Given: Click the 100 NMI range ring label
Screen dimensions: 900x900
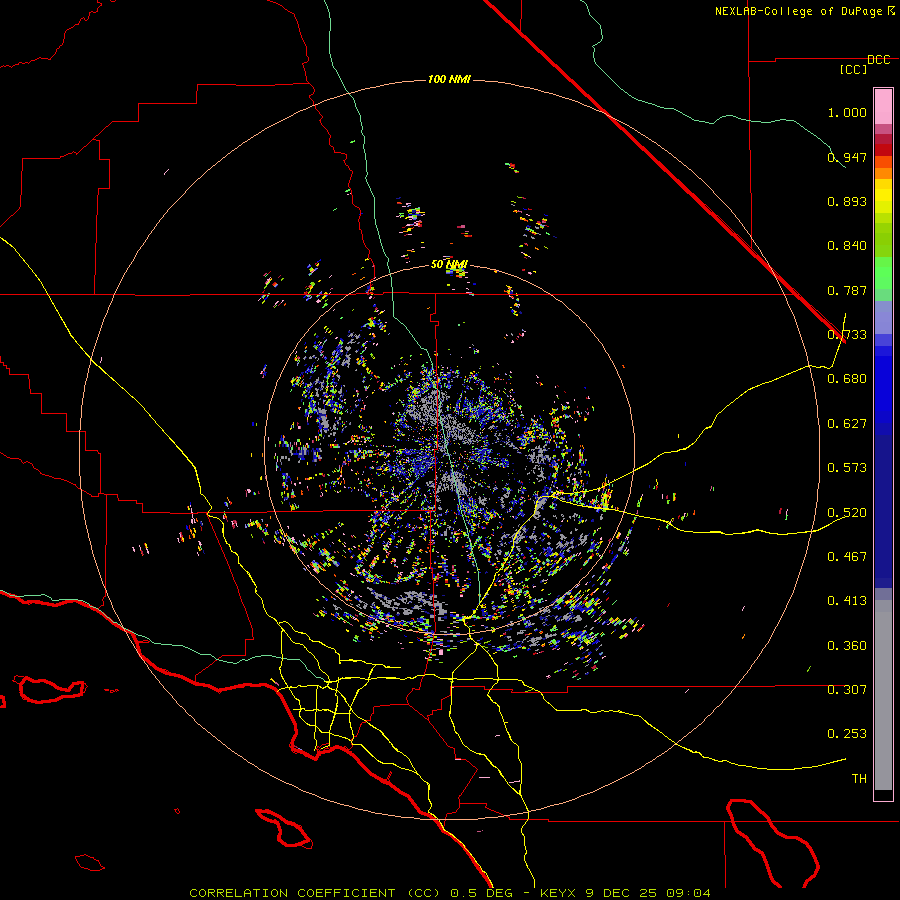Looking at the screenshot, I should point(449,79).
